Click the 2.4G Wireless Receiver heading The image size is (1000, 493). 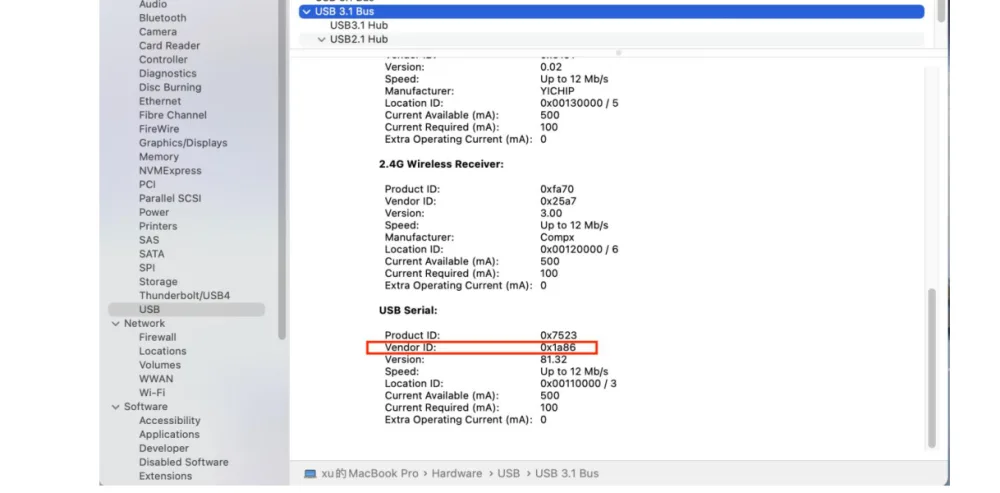pos(441,165)
